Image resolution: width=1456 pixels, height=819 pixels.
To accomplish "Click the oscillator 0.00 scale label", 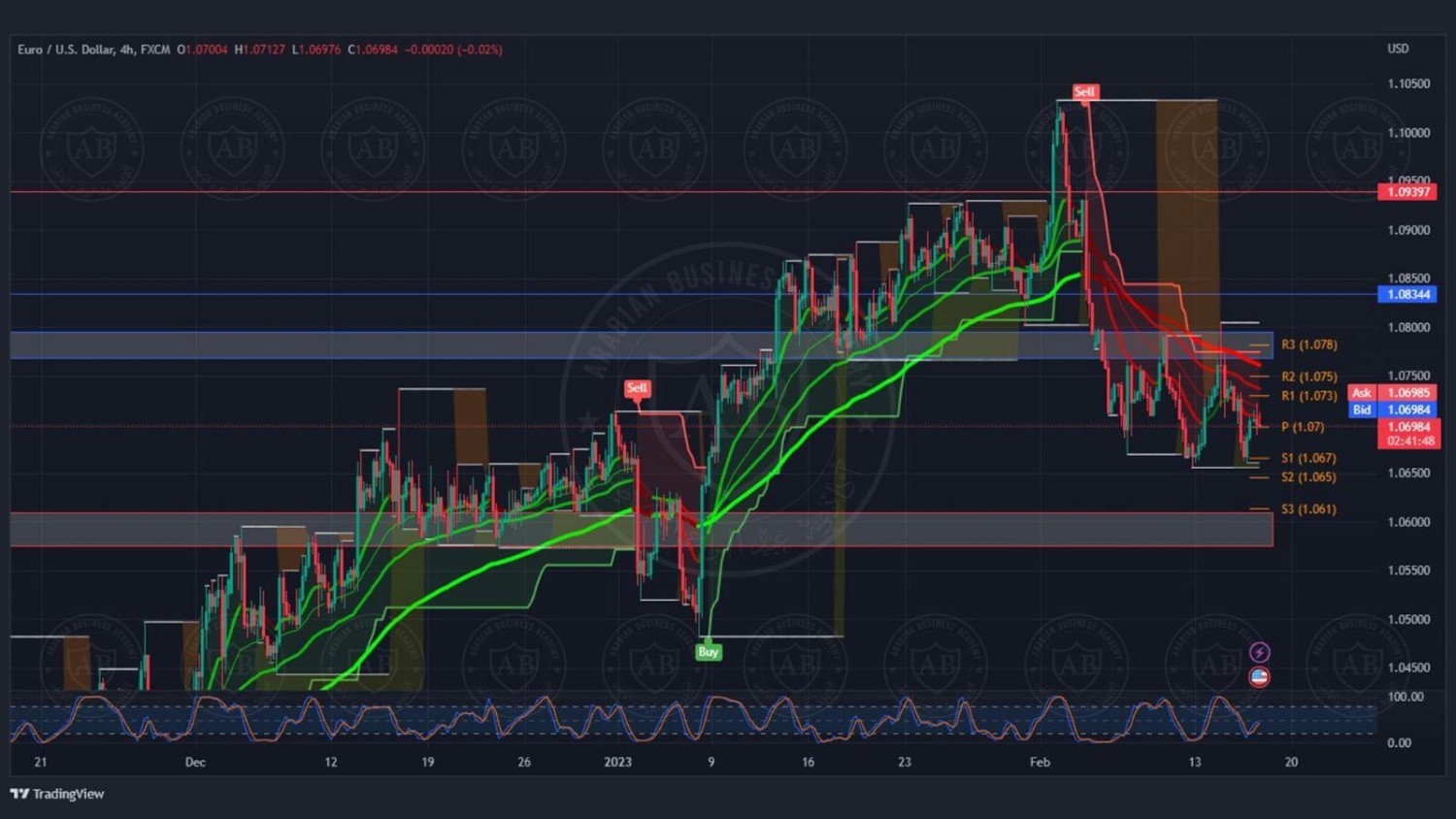I will point(1399,743).
